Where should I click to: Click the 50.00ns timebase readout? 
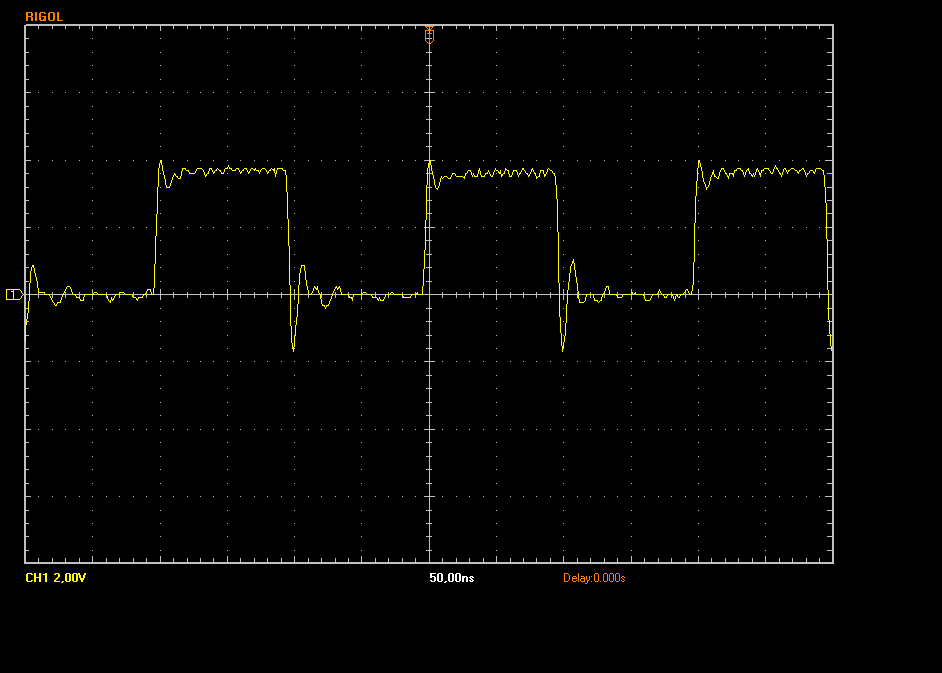click(451, 578)
